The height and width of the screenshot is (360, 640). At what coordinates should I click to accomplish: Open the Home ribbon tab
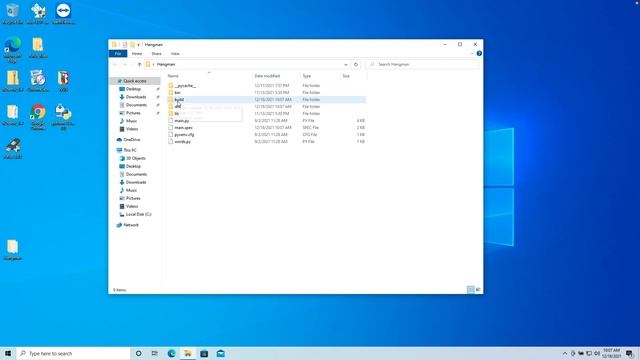click(137, 53)
